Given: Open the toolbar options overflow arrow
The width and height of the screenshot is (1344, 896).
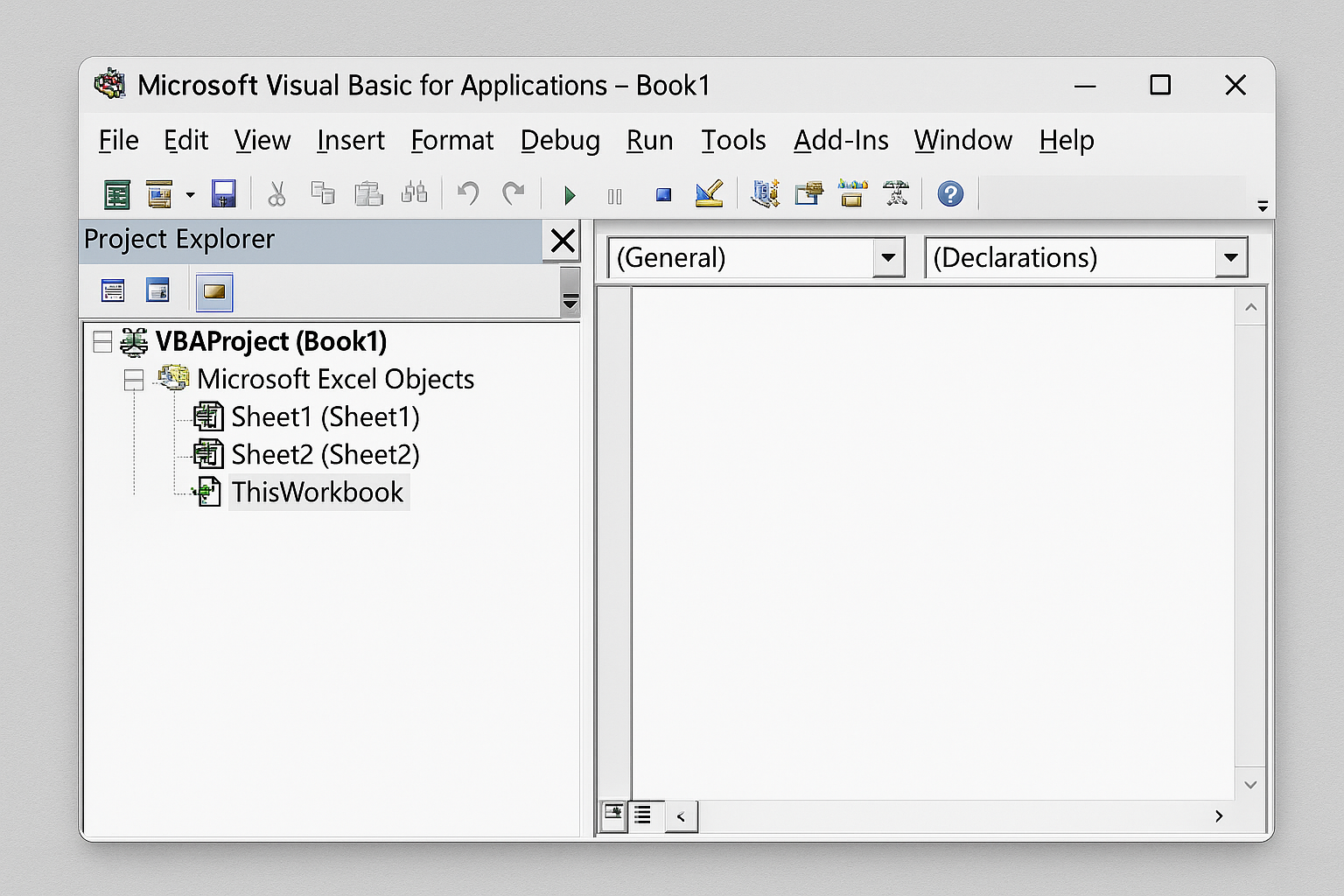Looking at the screenshot, I should coord(1263,206).
